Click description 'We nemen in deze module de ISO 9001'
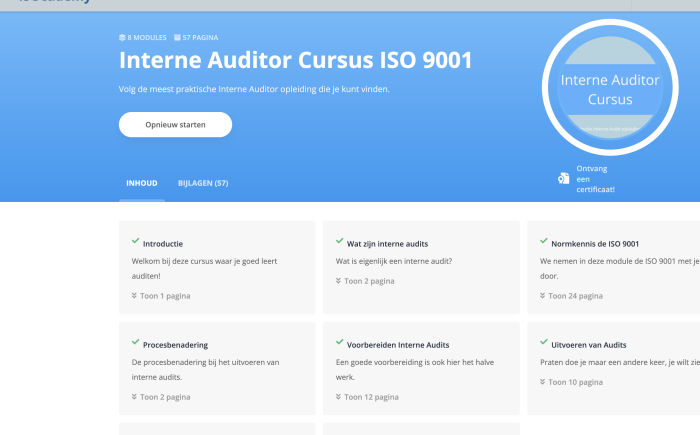This screenshot has height=435, width=700. (608, 261)
